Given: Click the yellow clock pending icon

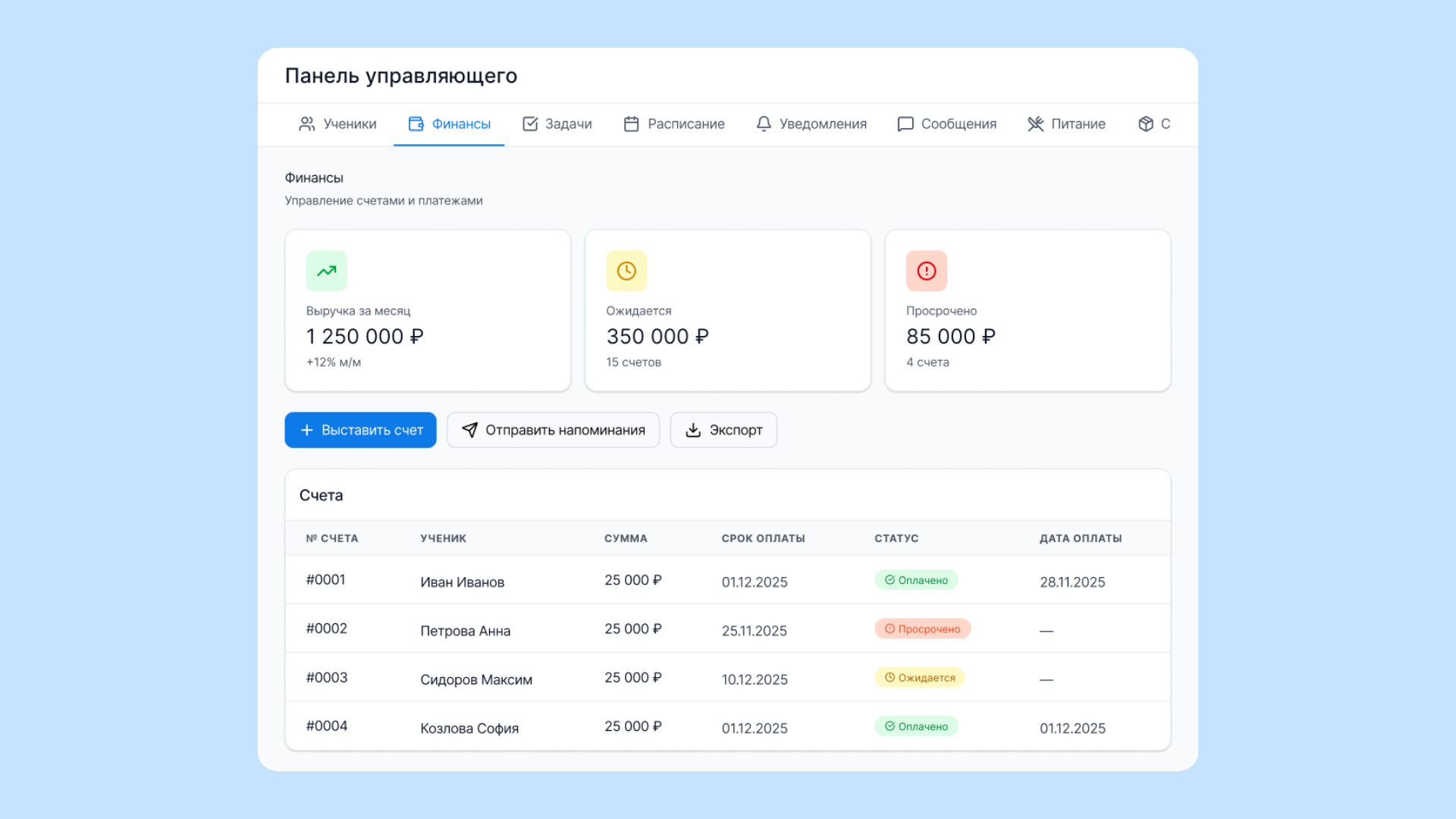Looking at the screenshot, I should pos(626,271).
